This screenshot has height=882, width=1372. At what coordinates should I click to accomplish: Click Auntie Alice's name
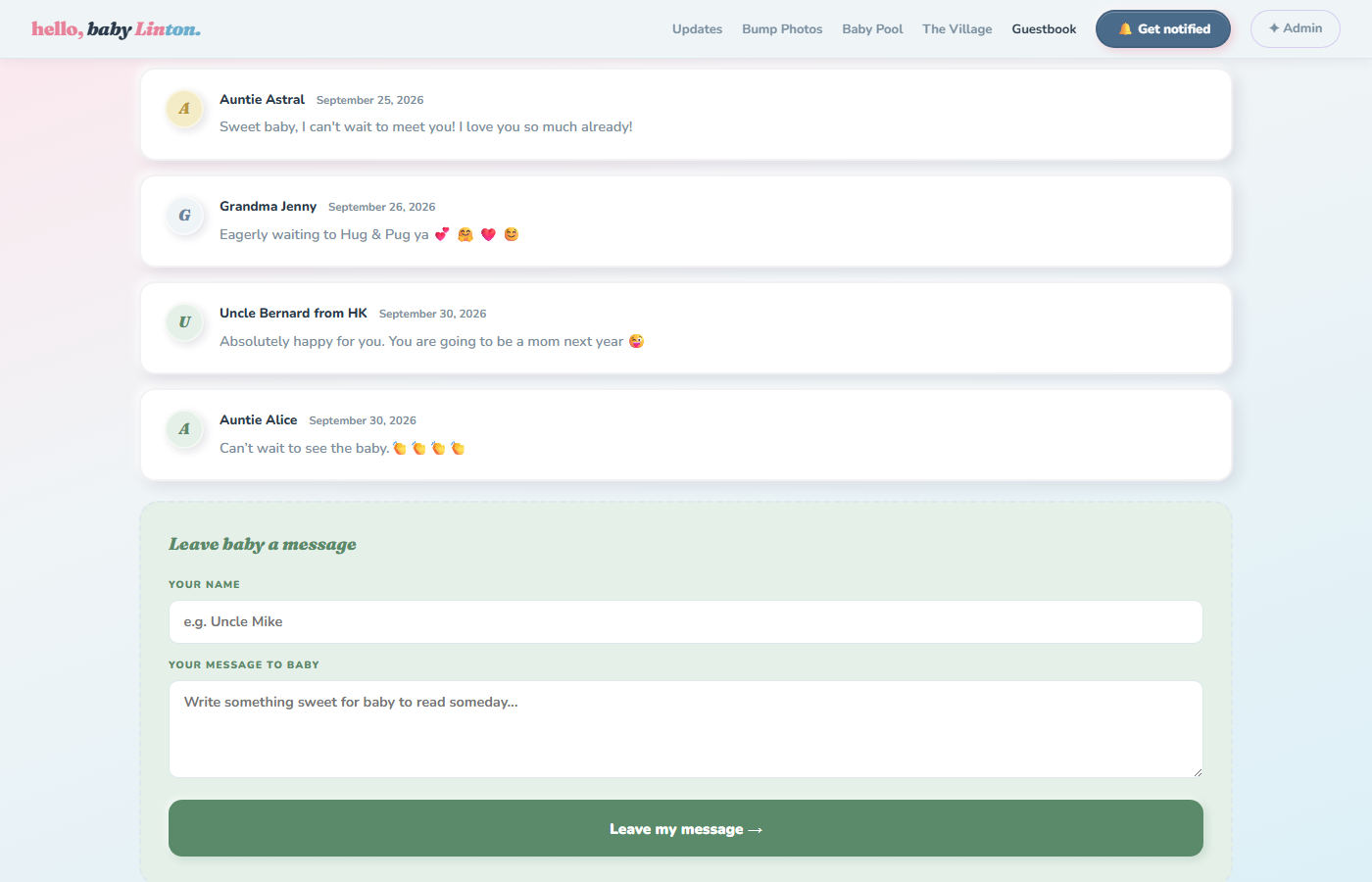[x=258, y=420]
